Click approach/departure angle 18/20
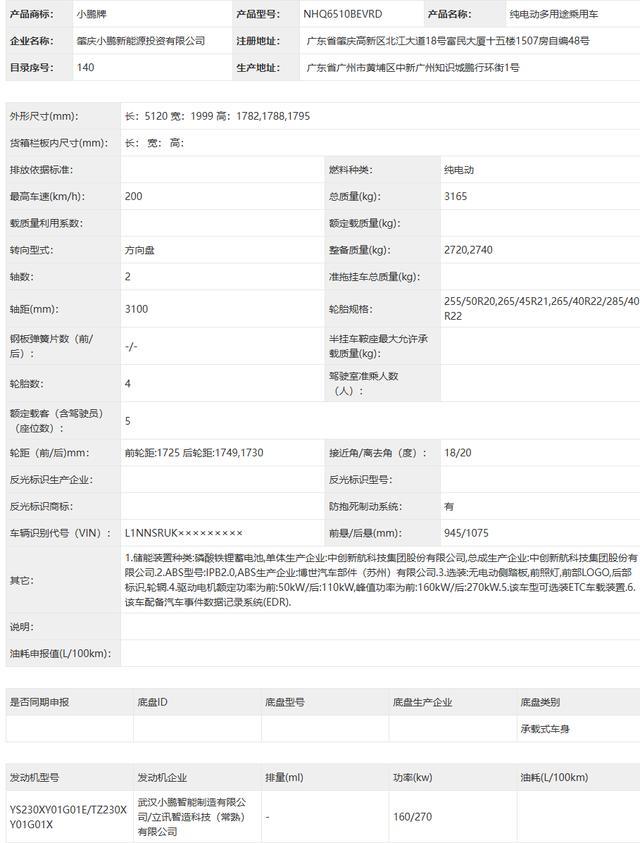Screen dimensions: 640x843 pyautogui.click(x=458, y=453)
